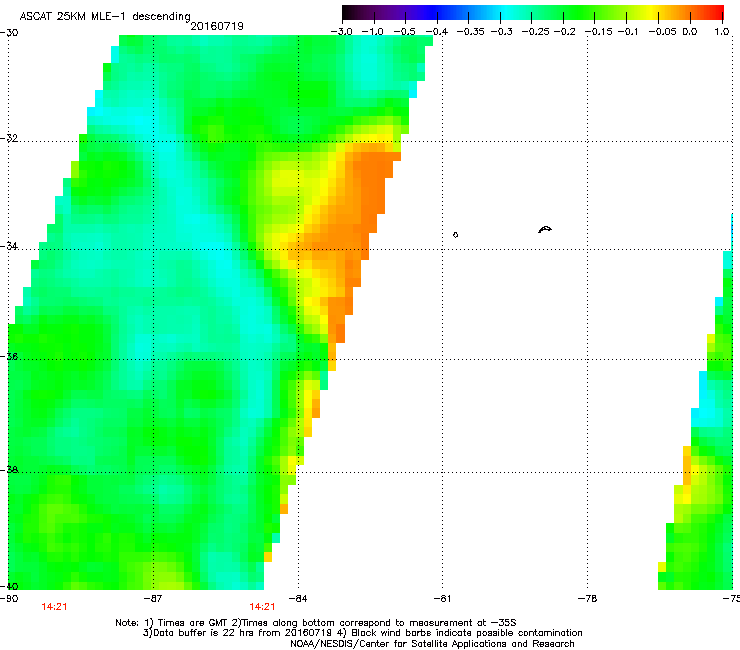
Task: Click the '-84' longitude axis label
Action: [x=298, y=599]
